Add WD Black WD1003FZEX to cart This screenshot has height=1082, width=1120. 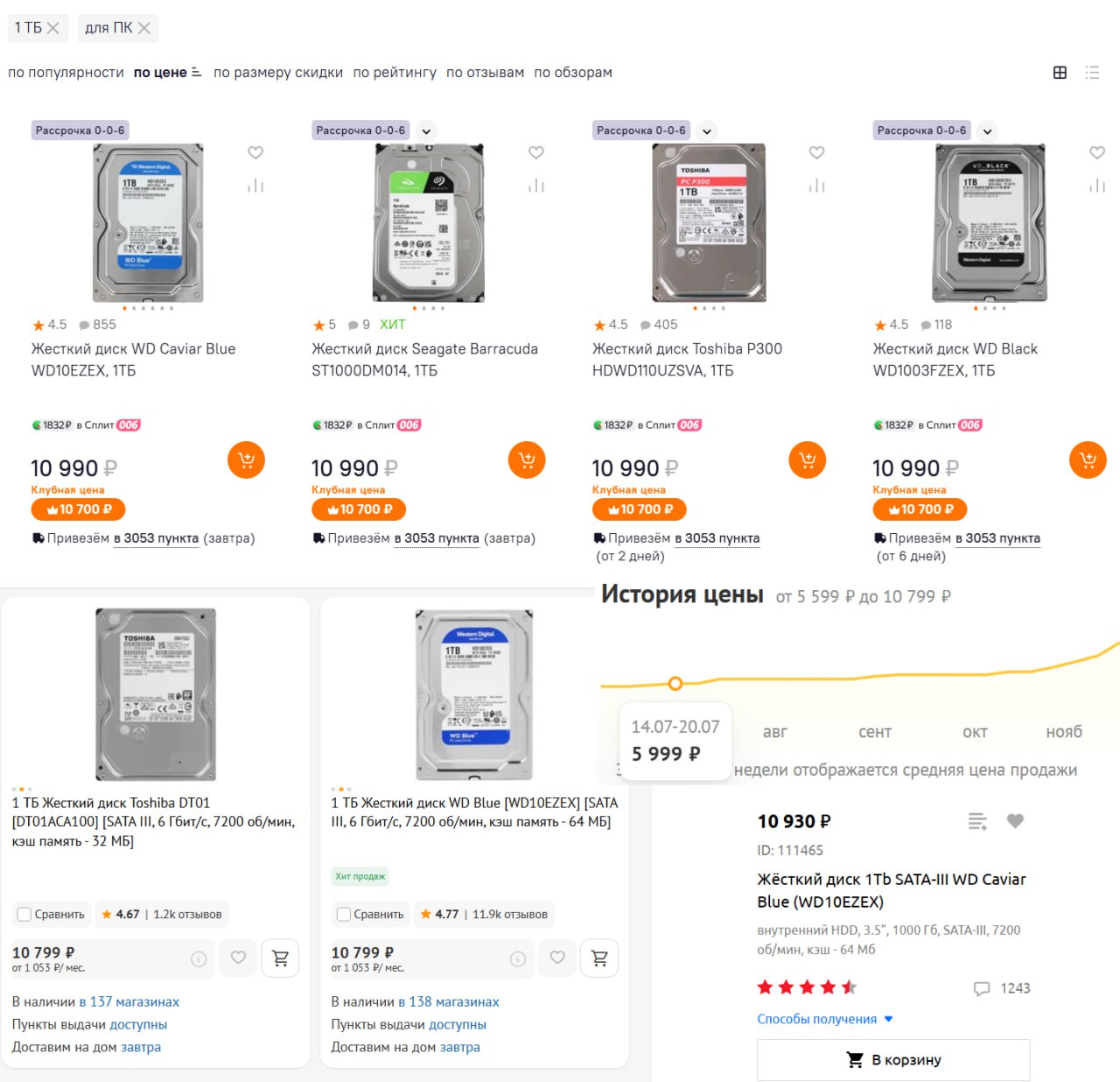pyautogui.click(x=1088, y=460)
